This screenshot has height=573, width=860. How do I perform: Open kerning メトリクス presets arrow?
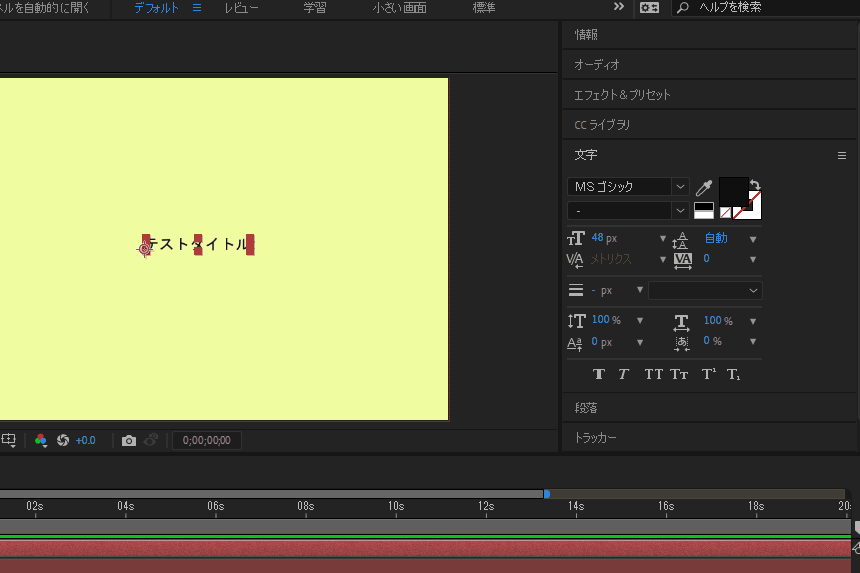[x=663, y=259]
